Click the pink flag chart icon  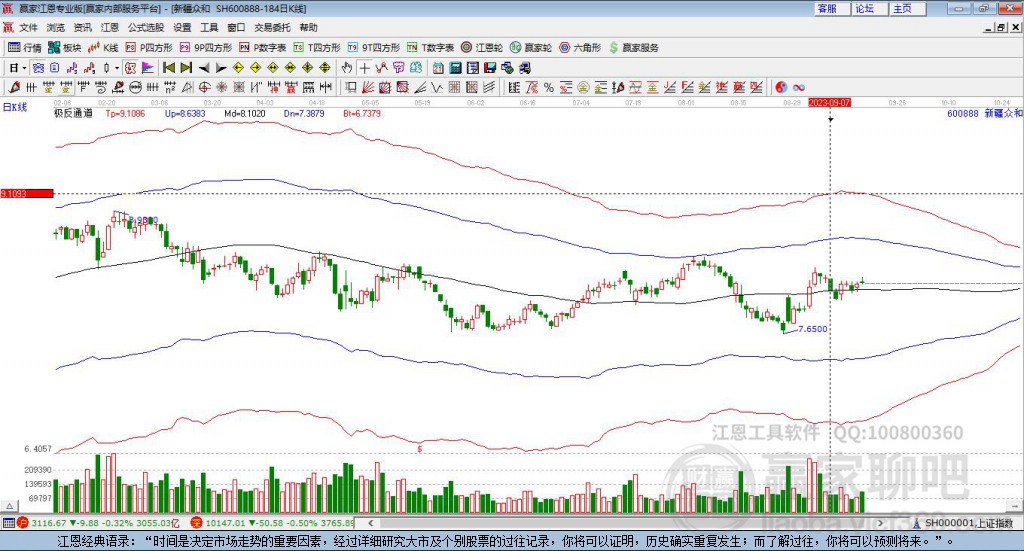click(x=148, y=67)
